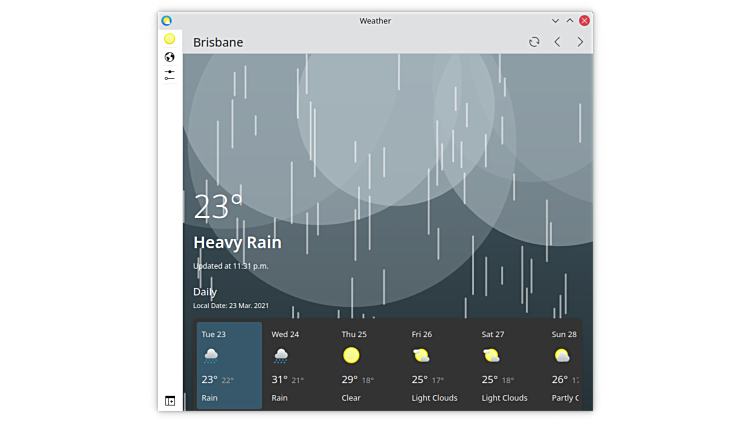Click the Heavy Rain condition label
Screen dimensions: 752x423
click(237, 243)
